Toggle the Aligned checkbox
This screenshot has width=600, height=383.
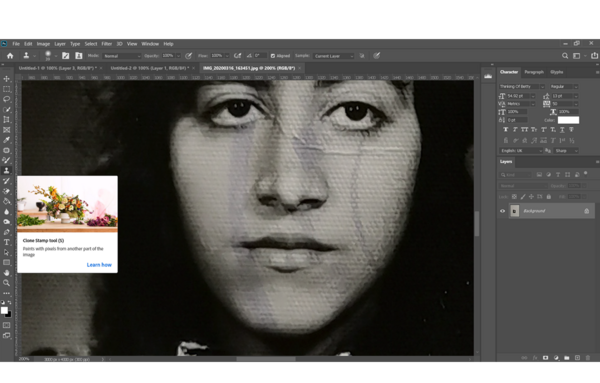[273, 56]
